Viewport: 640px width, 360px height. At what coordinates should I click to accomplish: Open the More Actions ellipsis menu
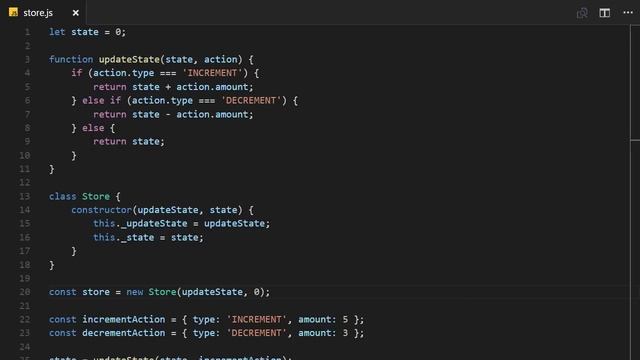pyautogui.click(x=628, y=13)
